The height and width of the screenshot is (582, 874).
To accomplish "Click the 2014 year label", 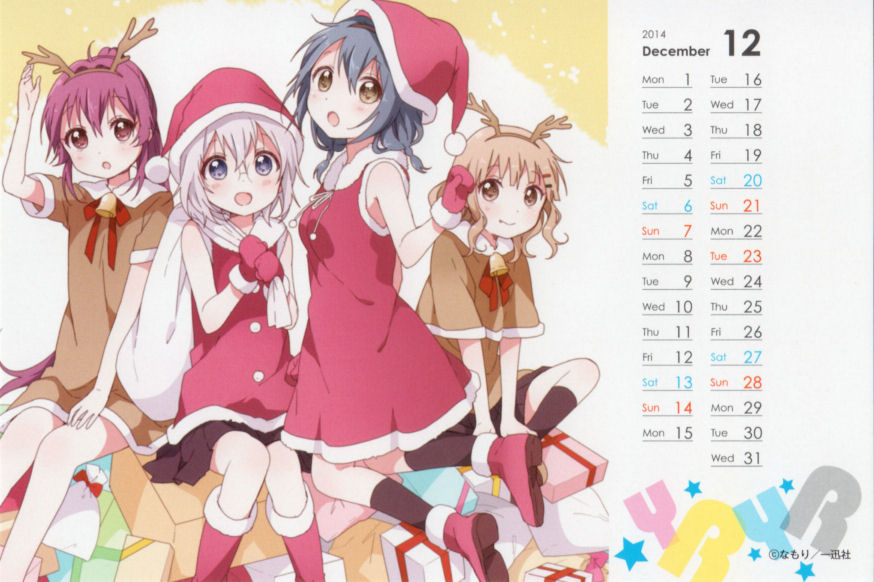I will pos(654,35).
